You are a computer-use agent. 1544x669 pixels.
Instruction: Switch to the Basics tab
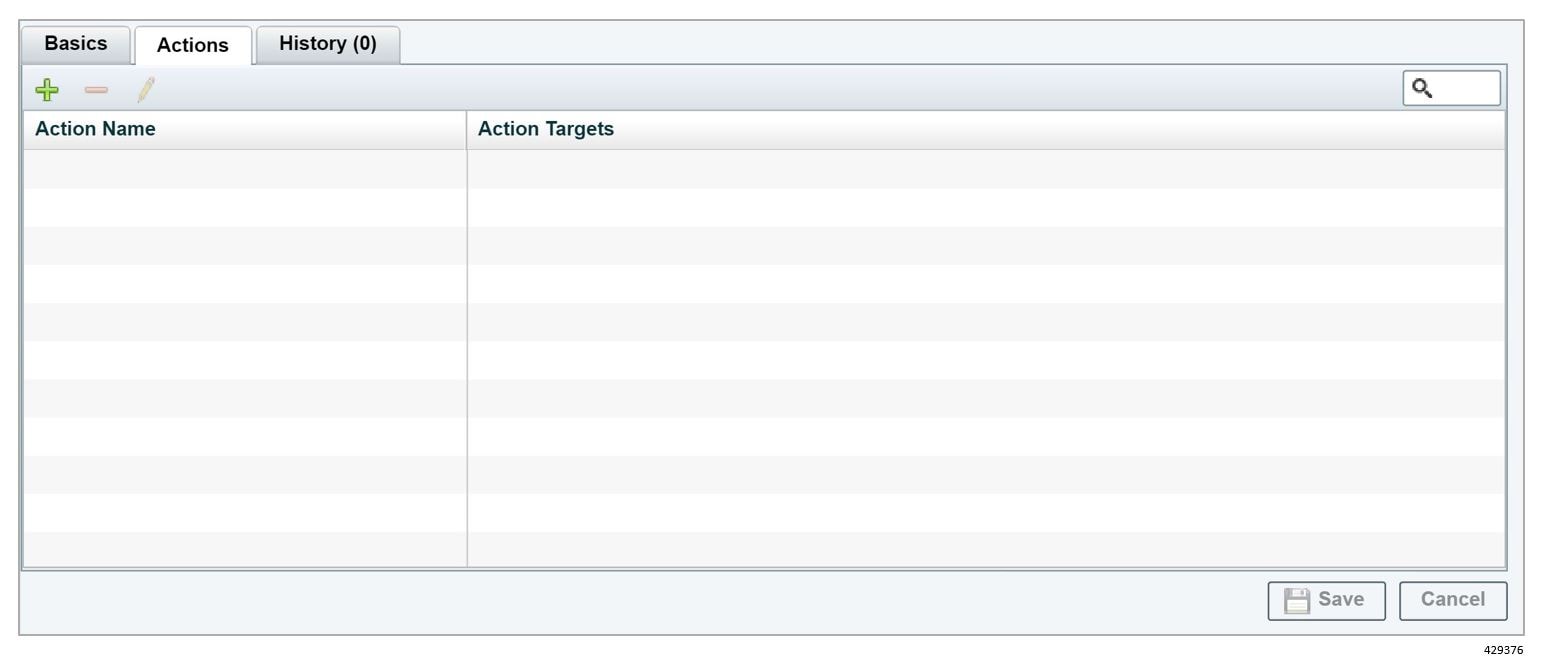click(76, 44)
